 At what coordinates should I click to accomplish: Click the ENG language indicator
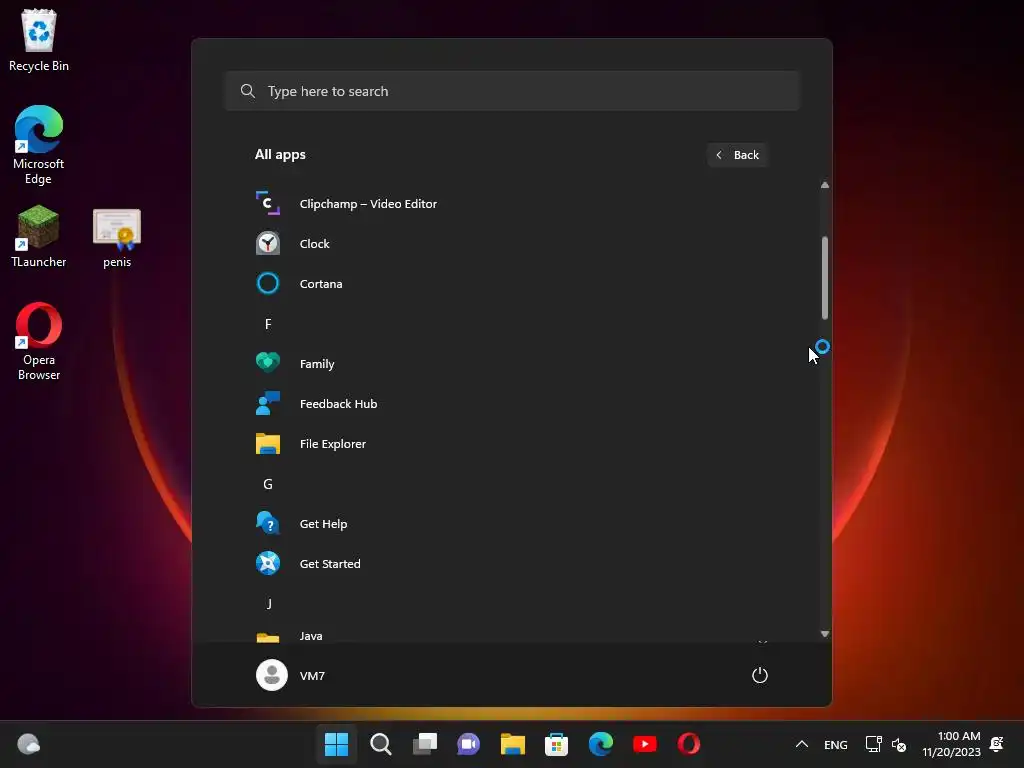[836, 744]
